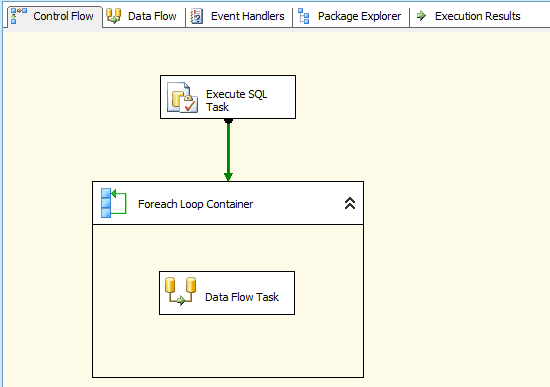Image resolution: width=550 pixels, height=387 pixels.
Task: View the Execution Results tab
Action: (x=469, y=16)
